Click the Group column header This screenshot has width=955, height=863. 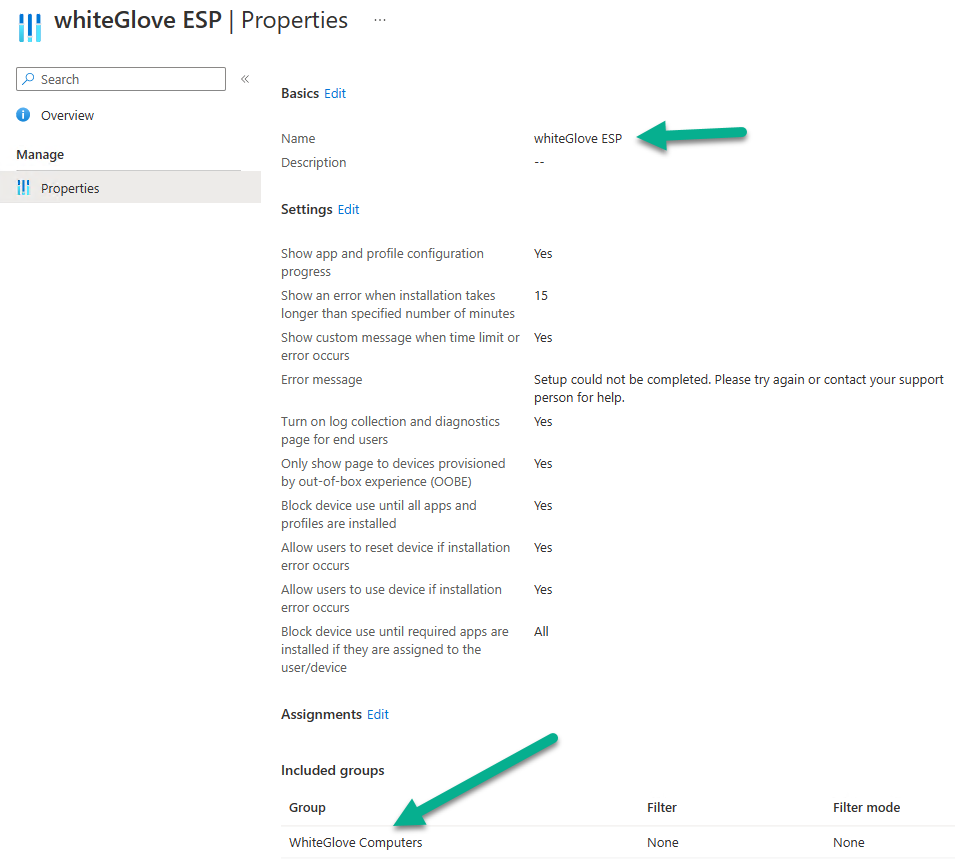(307, 808)
